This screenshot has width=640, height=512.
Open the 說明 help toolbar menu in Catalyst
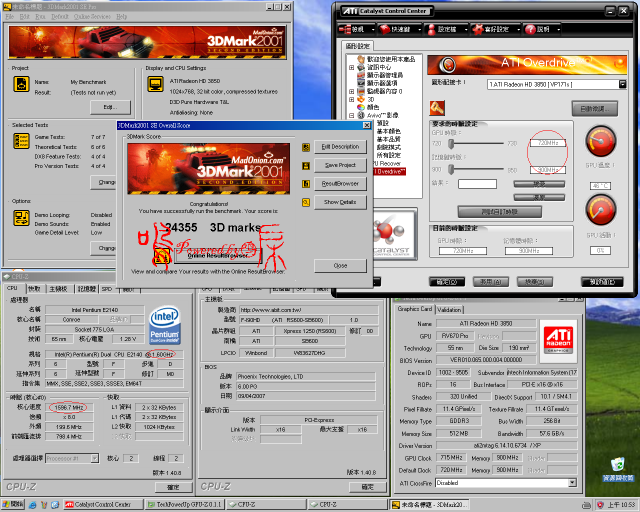[x=542, y=29]
